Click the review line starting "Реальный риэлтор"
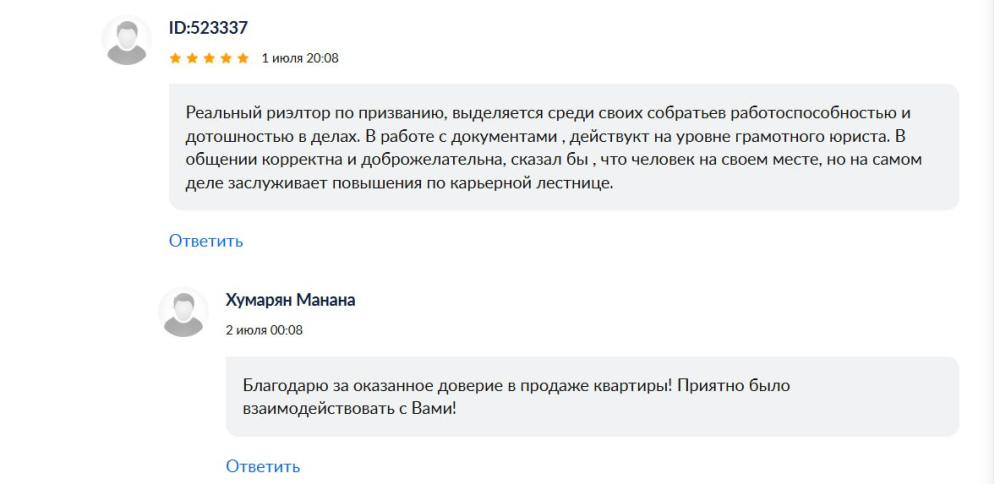 (x=548, y=113)
